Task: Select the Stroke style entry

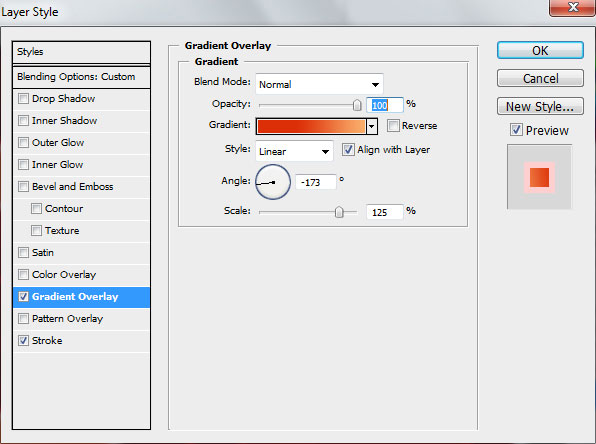Action: point(81,341)
